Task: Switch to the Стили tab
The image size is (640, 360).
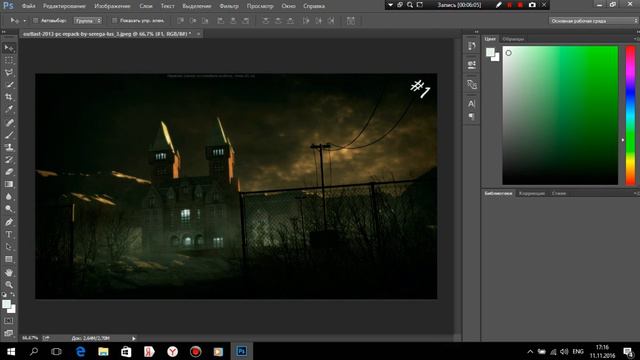Action: click(x=559, y=193)
